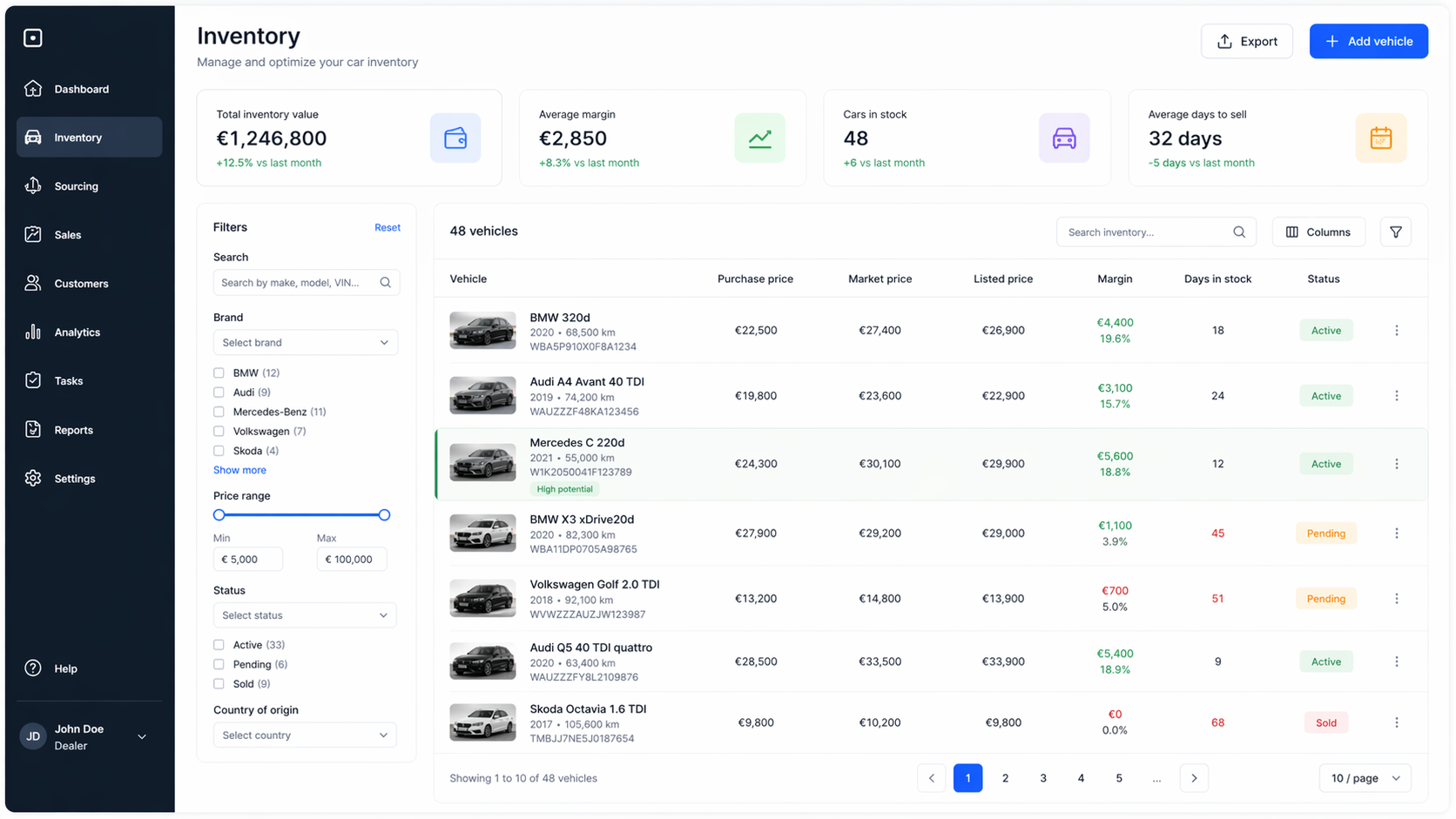Open the Select status dropdown
Screen dimensions: 1456x819
305,615
